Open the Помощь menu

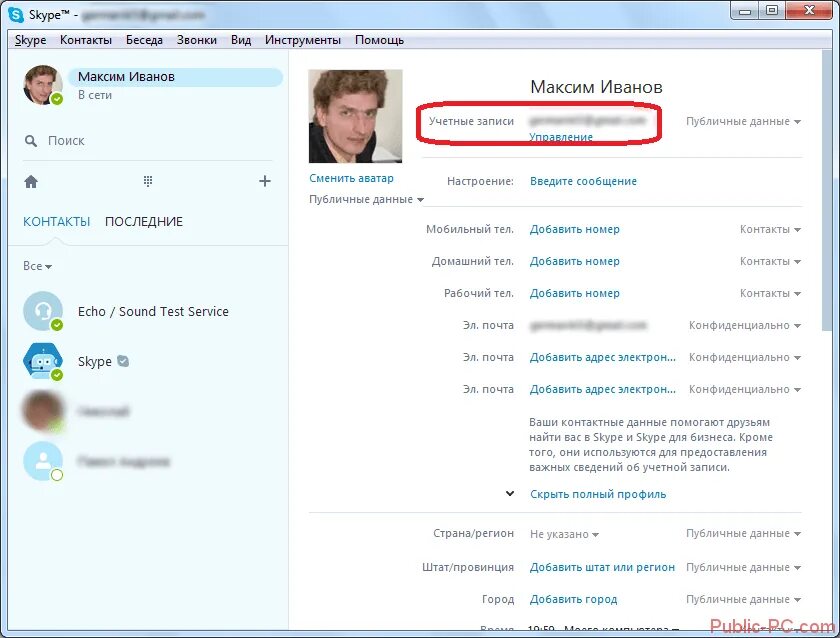pos(379,40)
